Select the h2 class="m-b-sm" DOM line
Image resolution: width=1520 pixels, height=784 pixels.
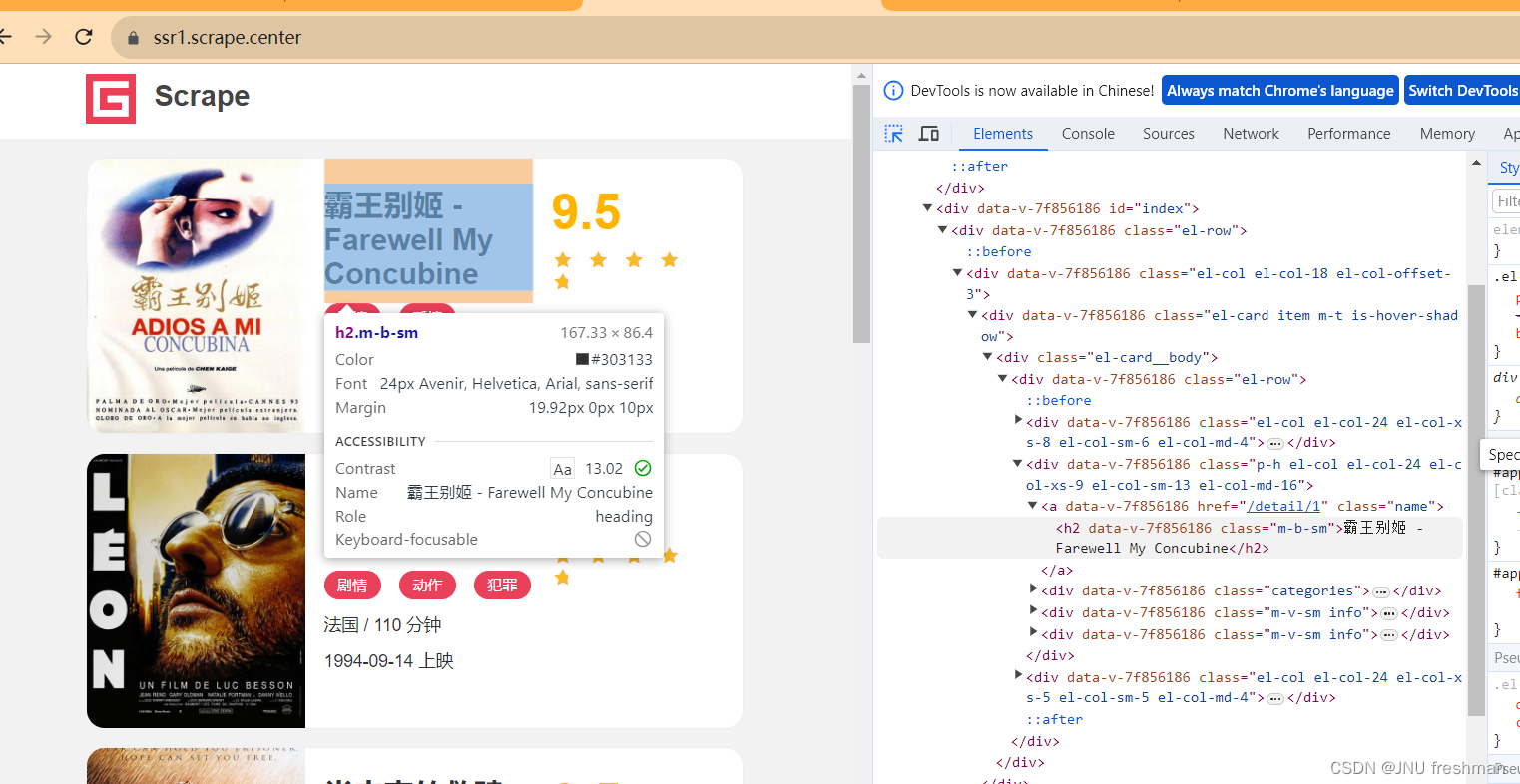coord(1170,538)
